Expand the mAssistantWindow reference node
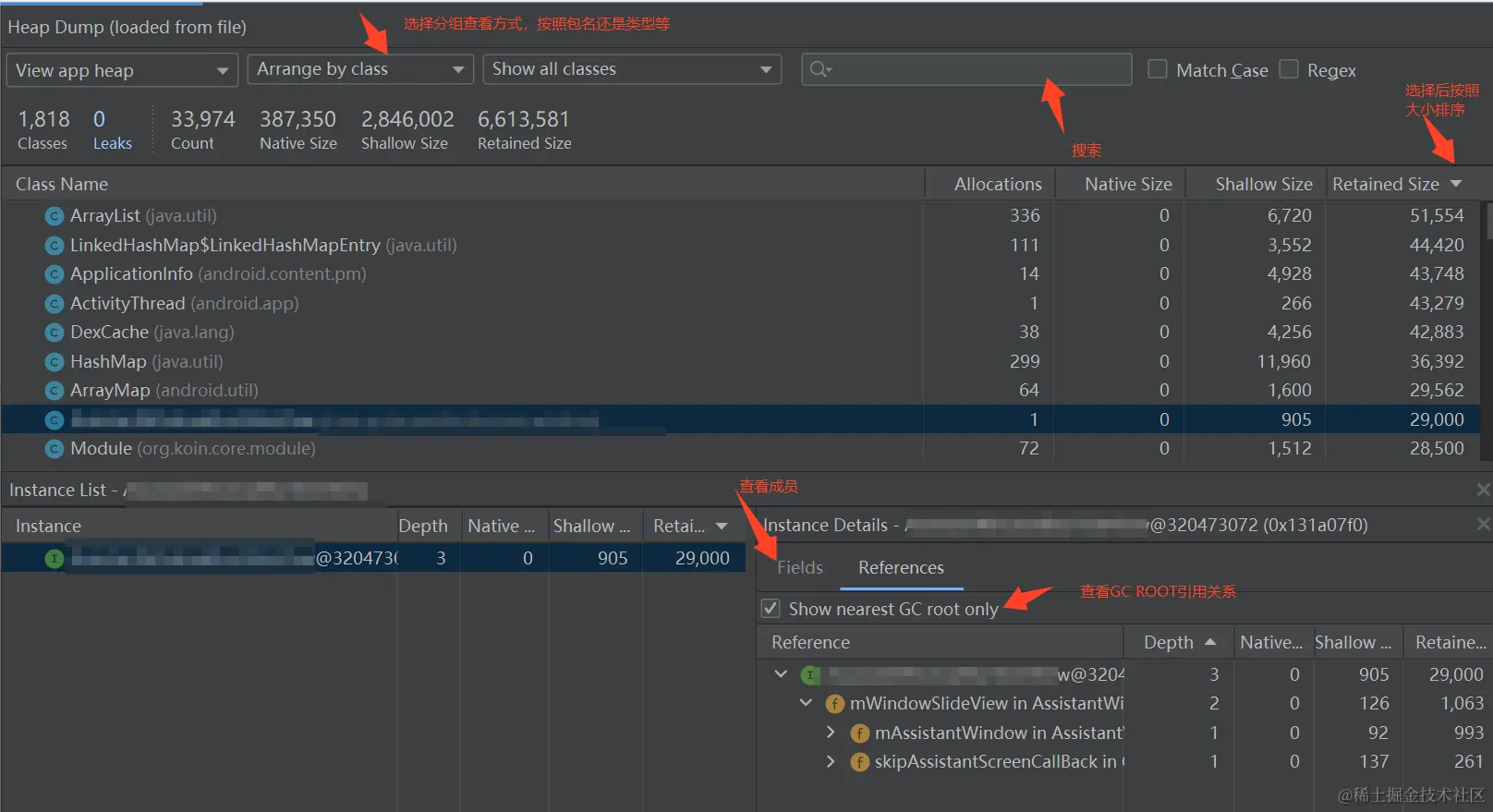Image resolution: width=1493 pixels, height=812 pixels. tap(831, 733)
